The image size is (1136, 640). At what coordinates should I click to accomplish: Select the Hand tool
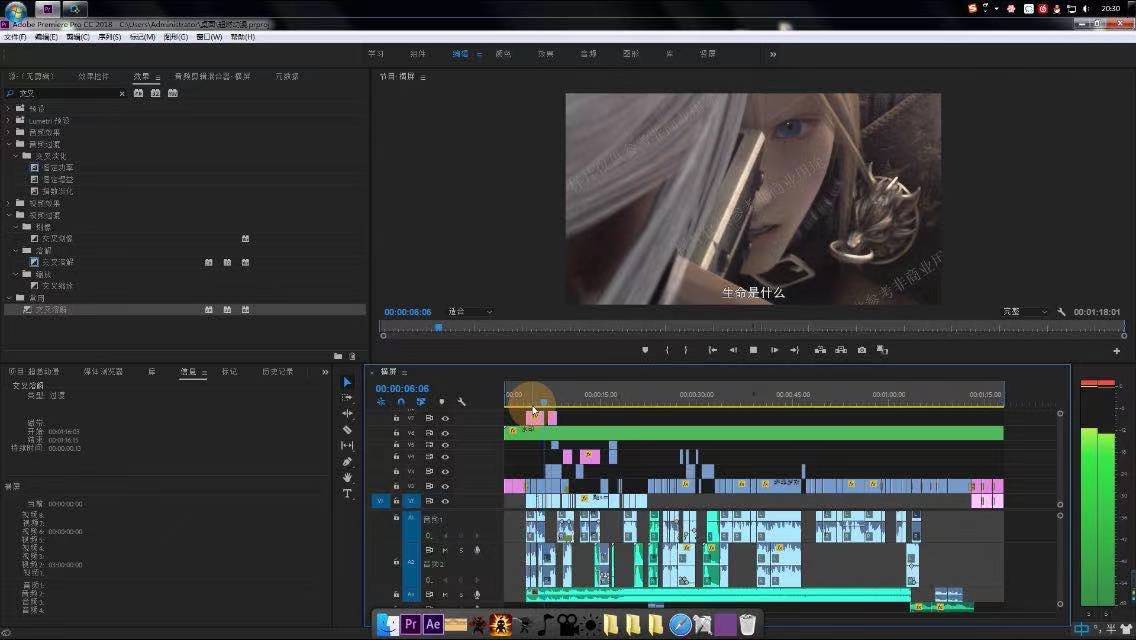tap(347, 477)
